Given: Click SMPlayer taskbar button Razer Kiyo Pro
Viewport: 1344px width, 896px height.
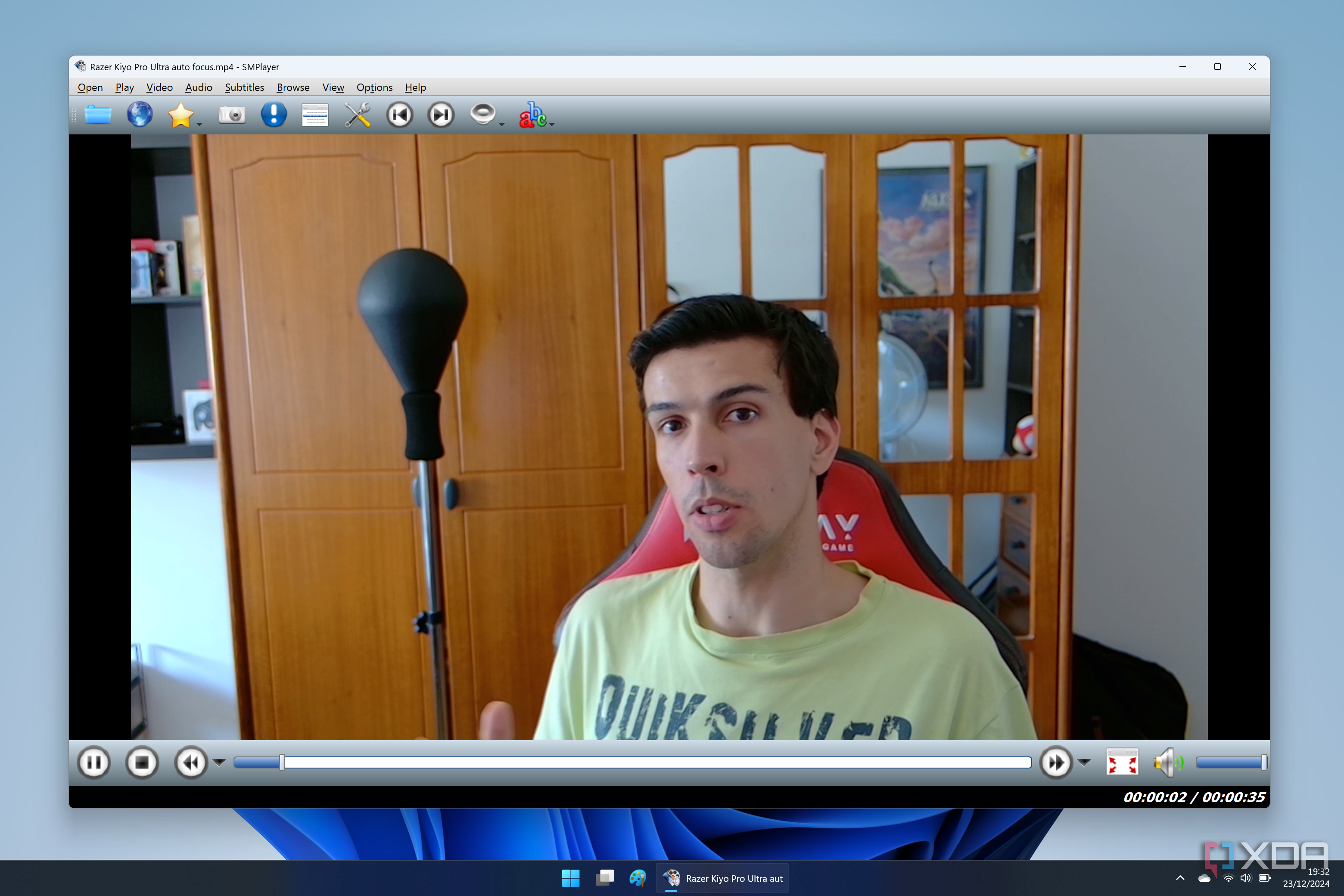Looking at the screenshot, I should 722,878.
